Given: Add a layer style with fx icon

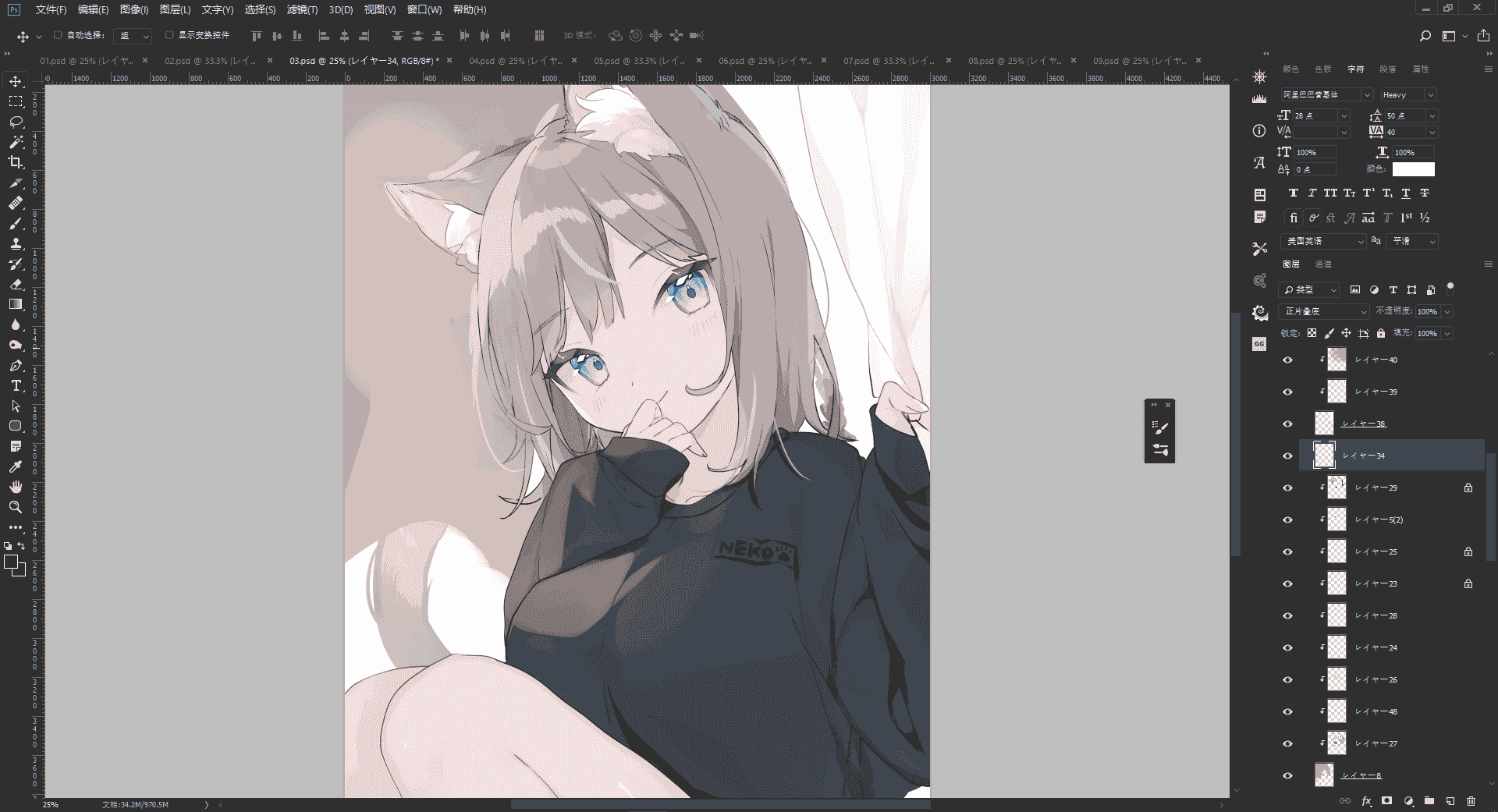Looking at the screenshot, I should 1366,801.
